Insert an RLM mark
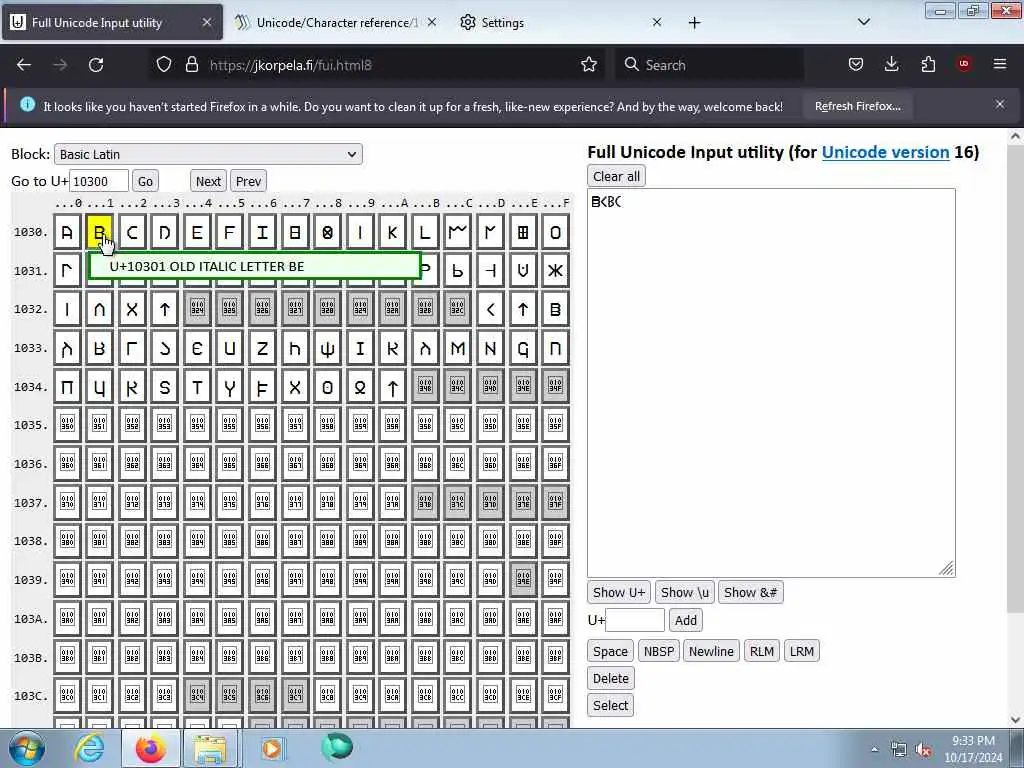The image size is (1024, 768). coord(761,651)
